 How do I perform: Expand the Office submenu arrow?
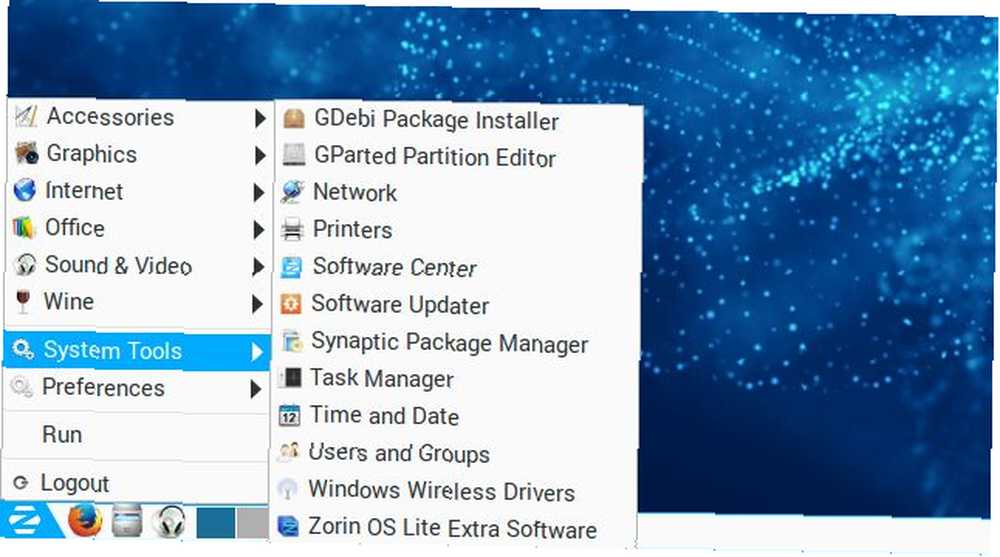[258, 230]
